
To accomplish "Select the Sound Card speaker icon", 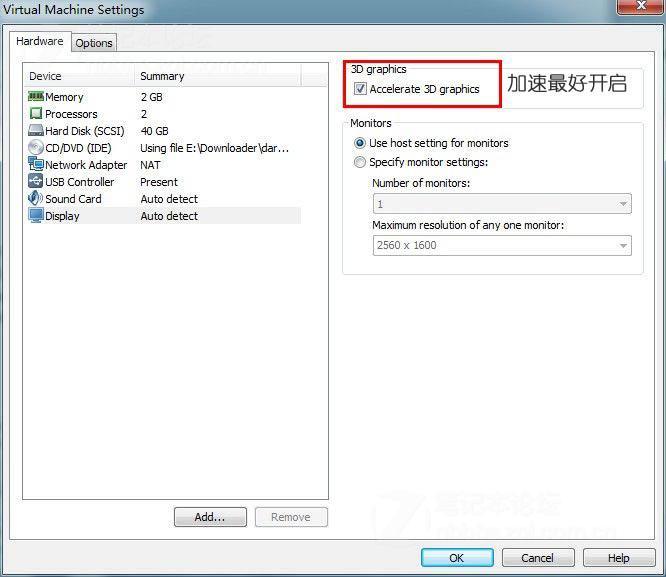I will pos(36,199).
